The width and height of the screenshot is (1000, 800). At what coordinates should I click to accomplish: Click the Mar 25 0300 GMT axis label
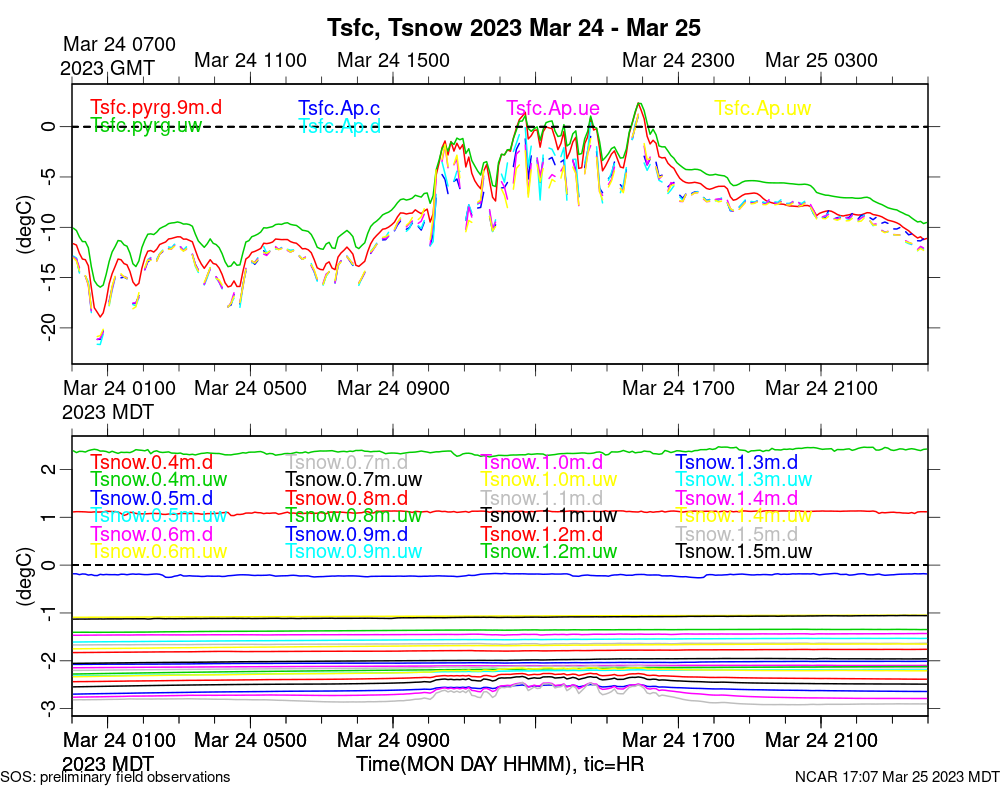click(821, 60)
